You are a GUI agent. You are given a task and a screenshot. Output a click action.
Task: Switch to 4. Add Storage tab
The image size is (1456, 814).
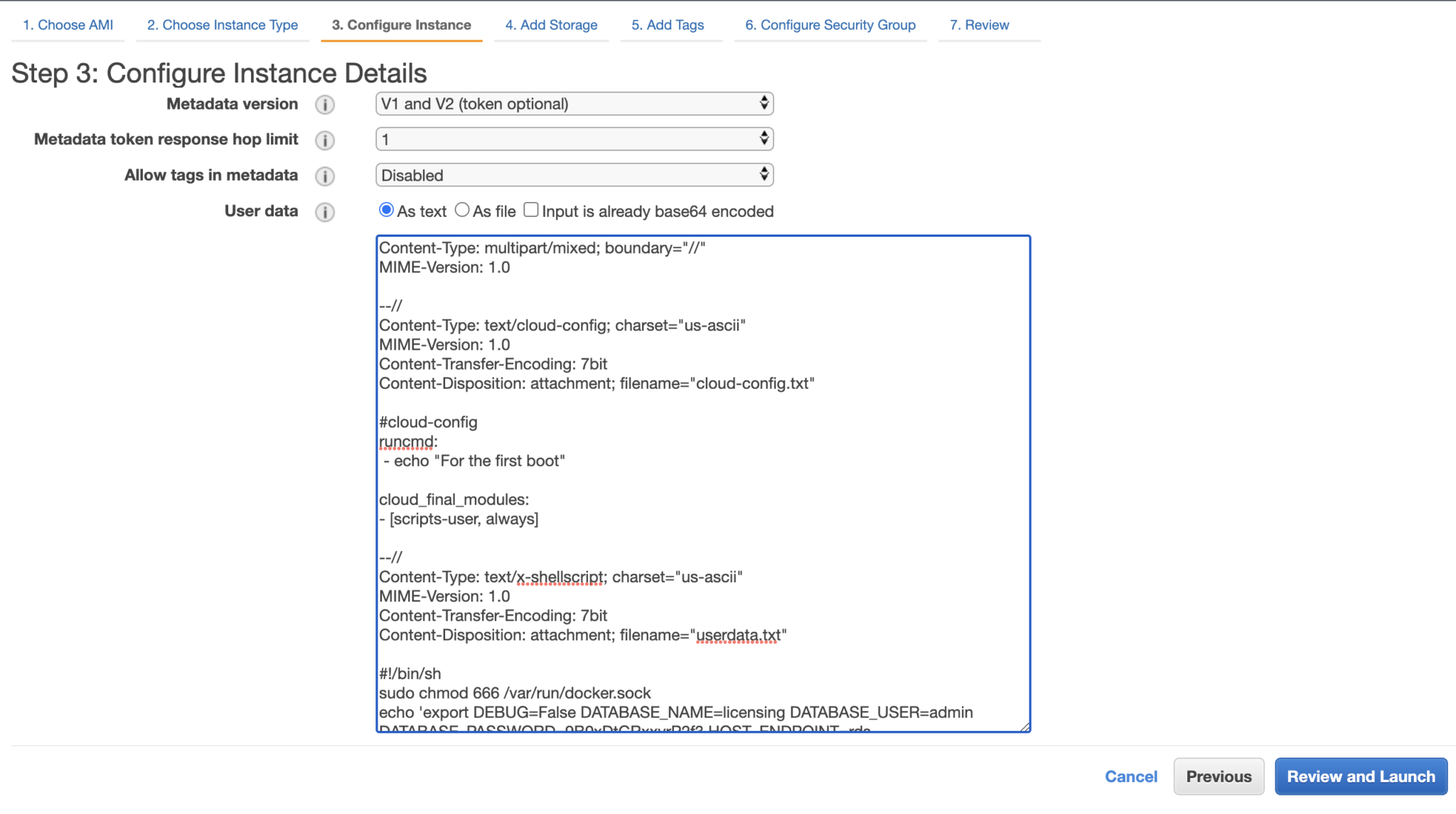pos(552,25)
